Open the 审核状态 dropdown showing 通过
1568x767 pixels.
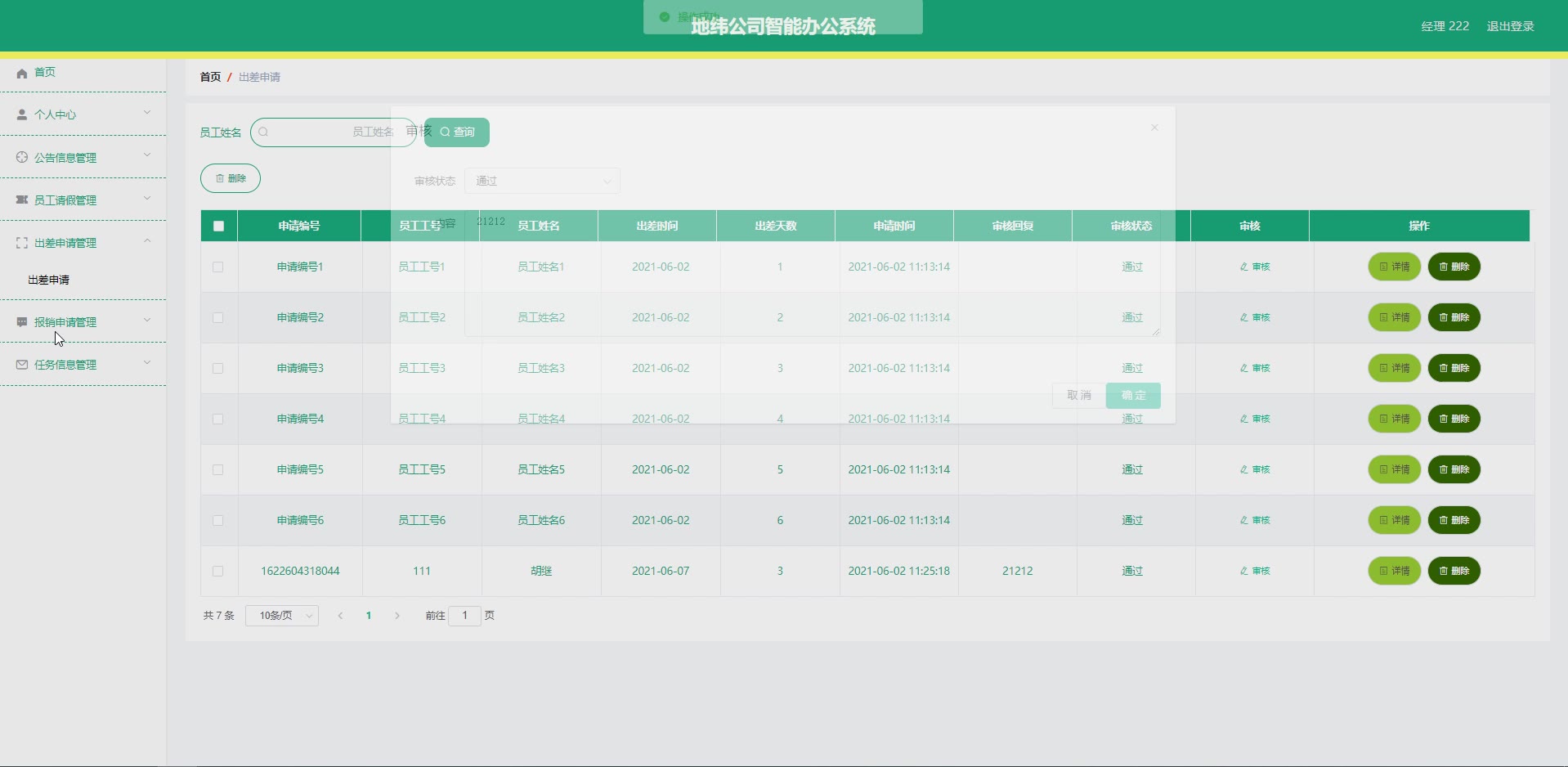(x=542, y=181)
